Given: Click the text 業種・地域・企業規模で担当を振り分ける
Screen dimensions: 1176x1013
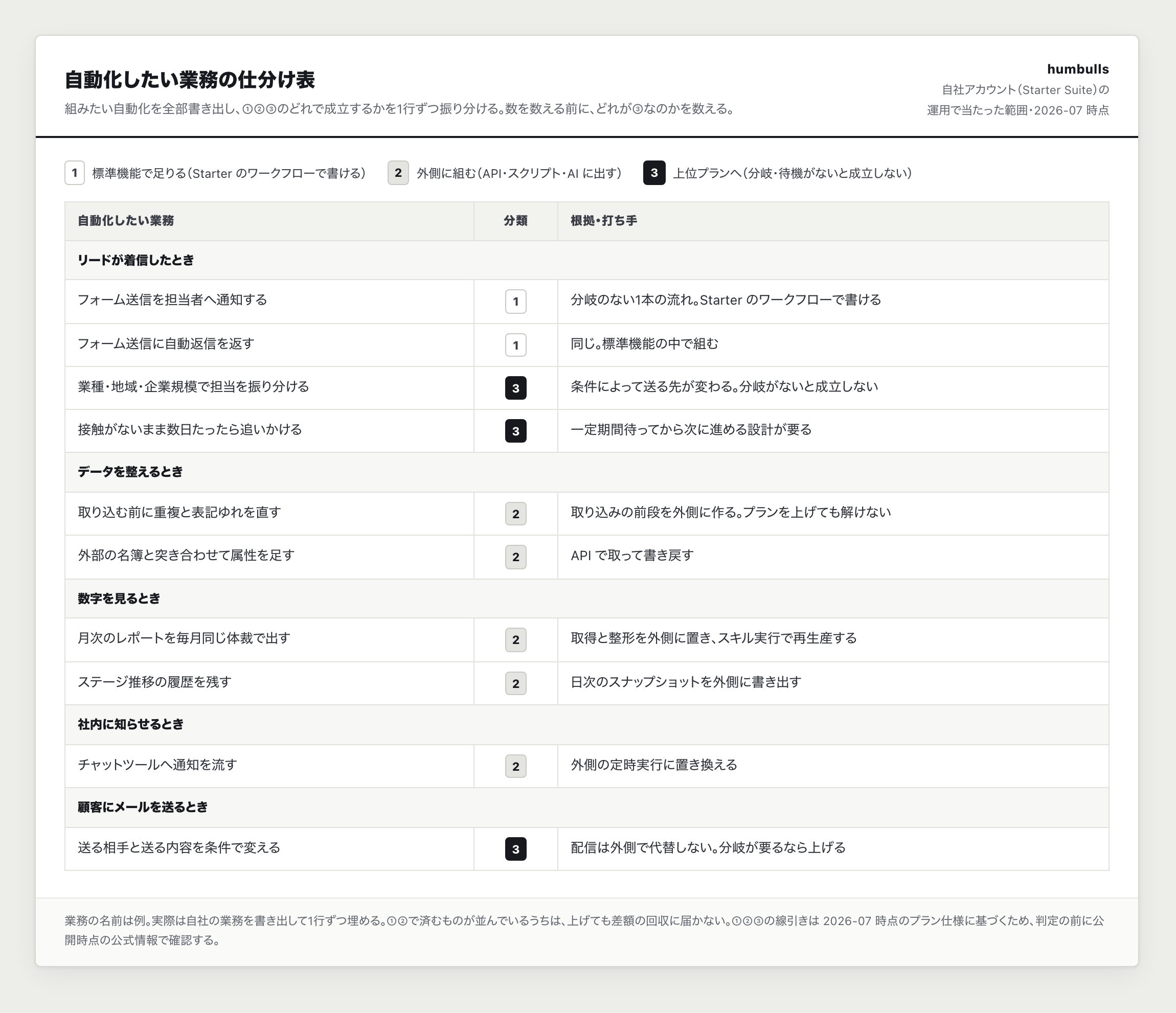Looking at the screenshot, I should coord(194,386).
